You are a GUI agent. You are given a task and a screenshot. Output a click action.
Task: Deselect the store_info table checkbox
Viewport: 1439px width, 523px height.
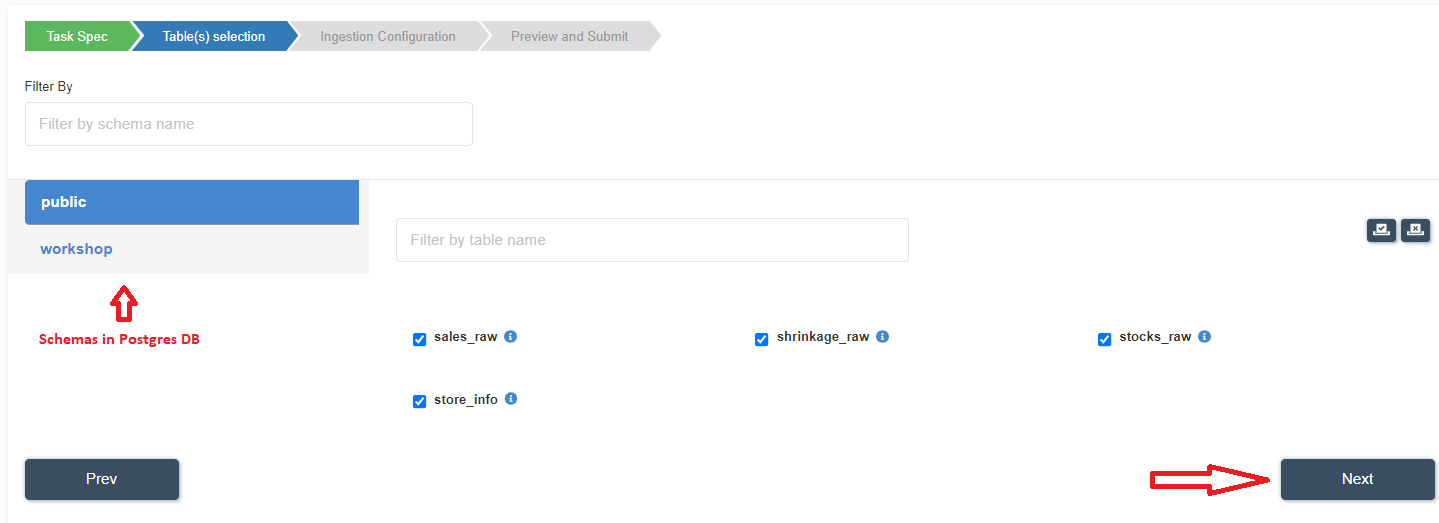click(x=420, y=401)
